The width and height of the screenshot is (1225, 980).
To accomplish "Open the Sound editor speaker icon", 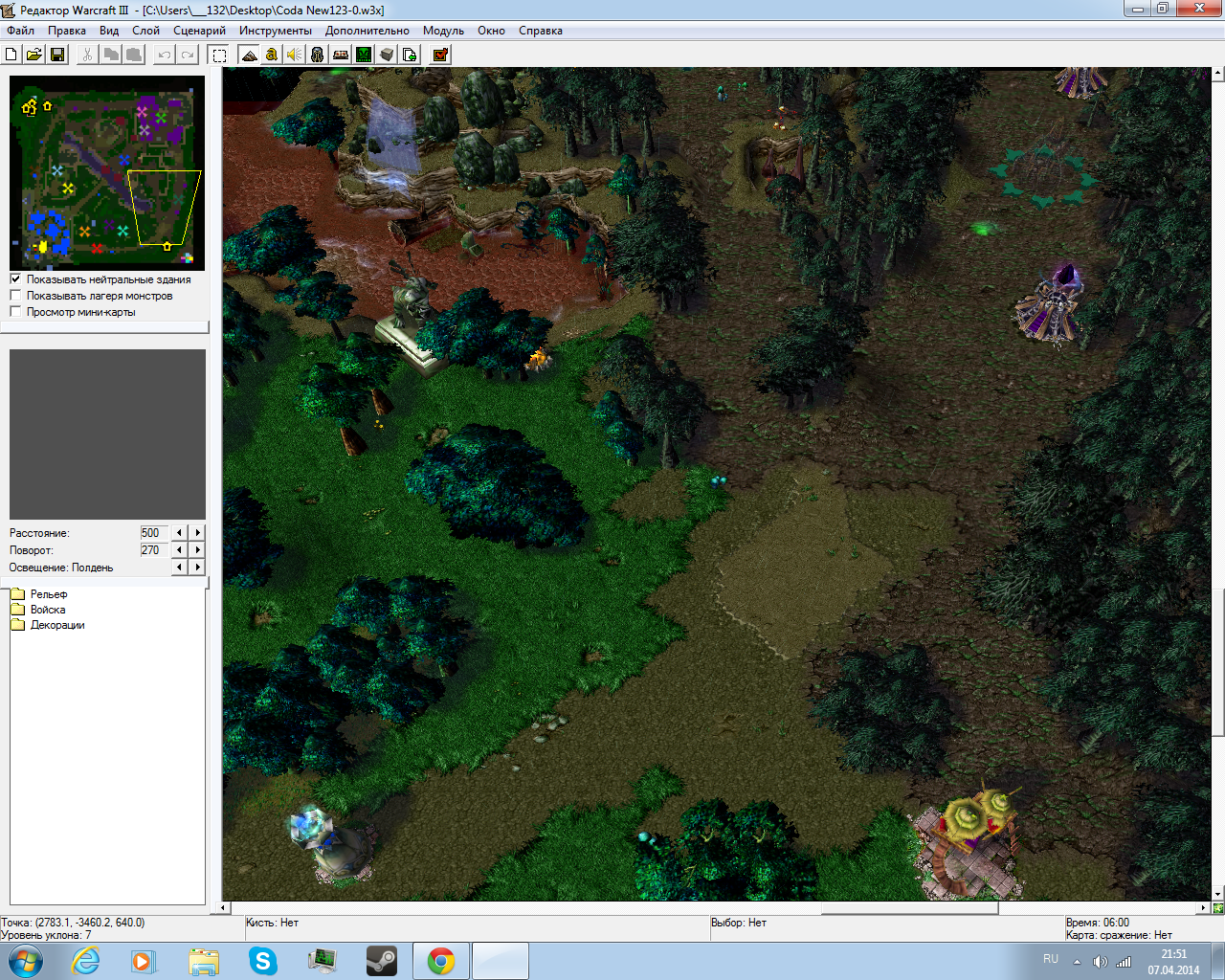I will (x=295, y=55).
